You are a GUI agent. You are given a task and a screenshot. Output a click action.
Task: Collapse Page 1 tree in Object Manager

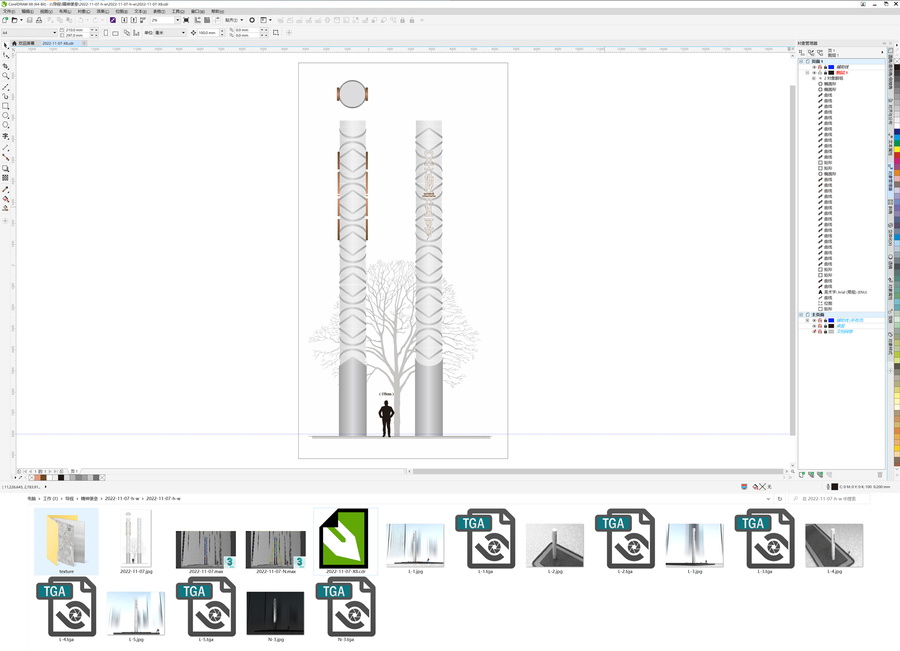(x=801, y=61)
